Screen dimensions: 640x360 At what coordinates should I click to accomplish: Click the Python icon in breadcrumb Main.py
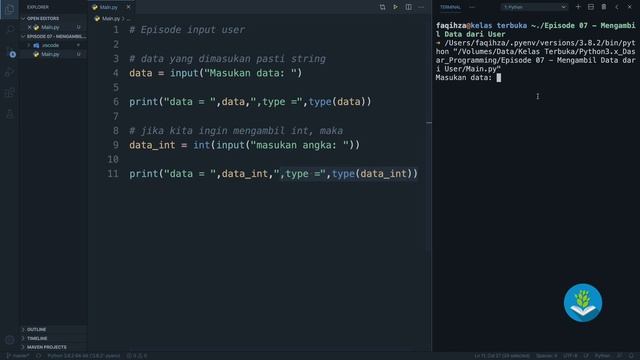tap(97, 18)
